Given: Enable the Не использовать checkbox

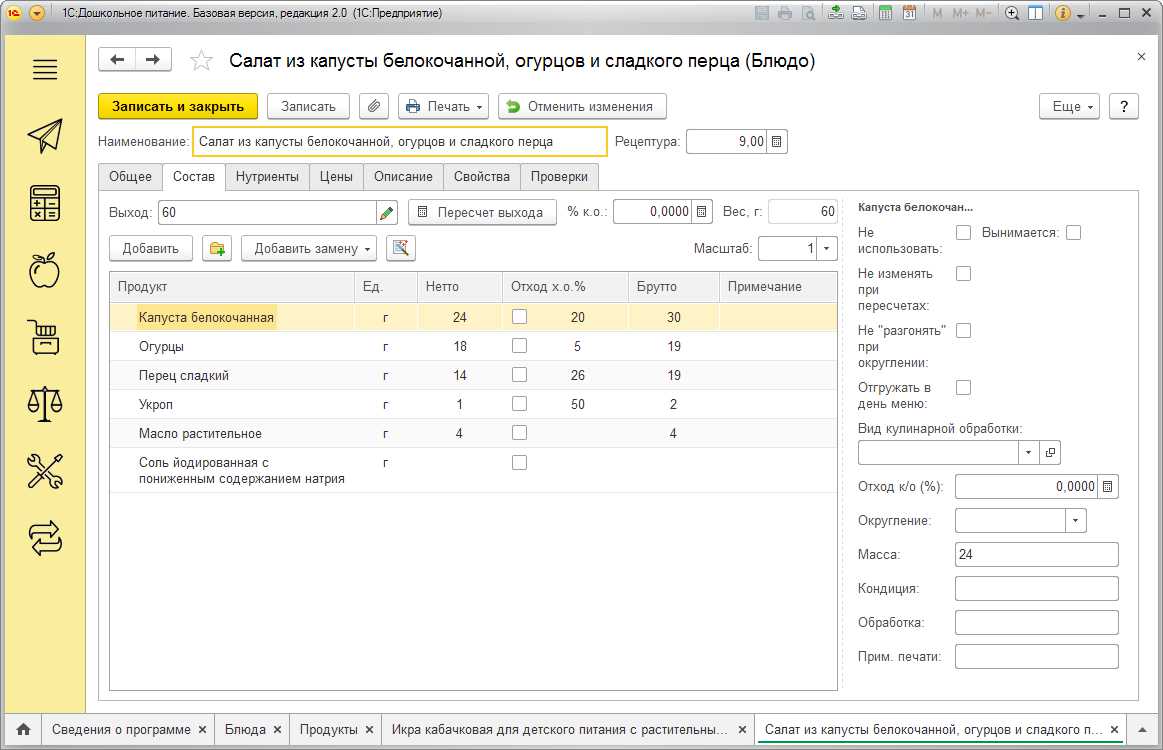Looking at the screenshot, I should (x=963, y=233).
